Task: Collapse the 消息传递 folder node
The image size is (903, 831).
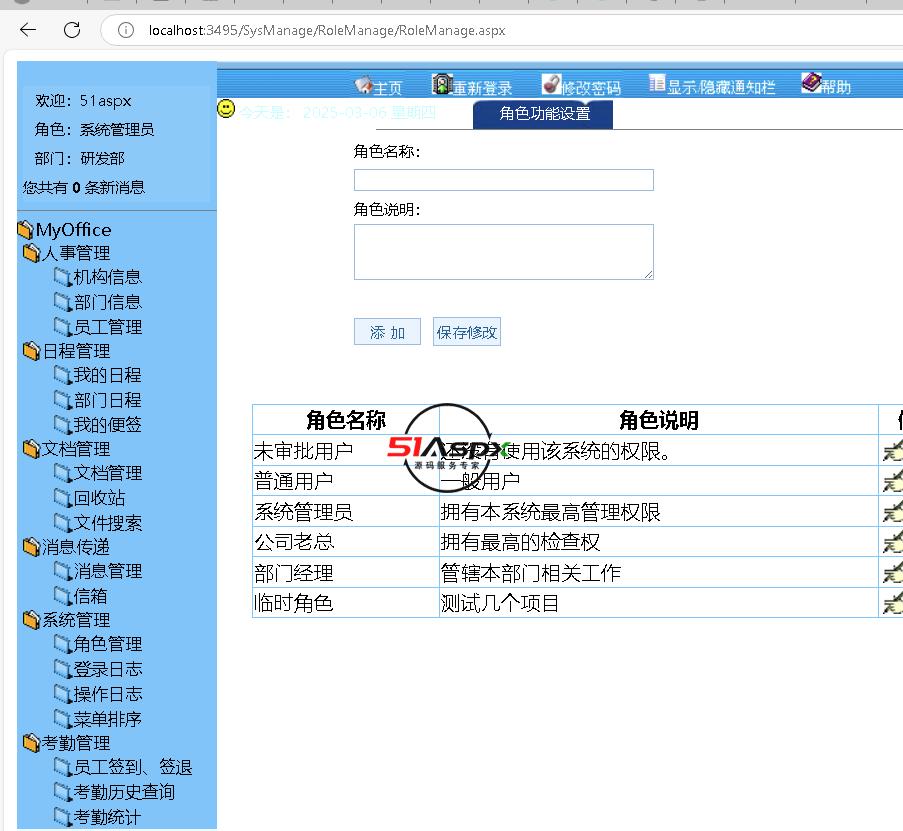Action: click(32, 547)
